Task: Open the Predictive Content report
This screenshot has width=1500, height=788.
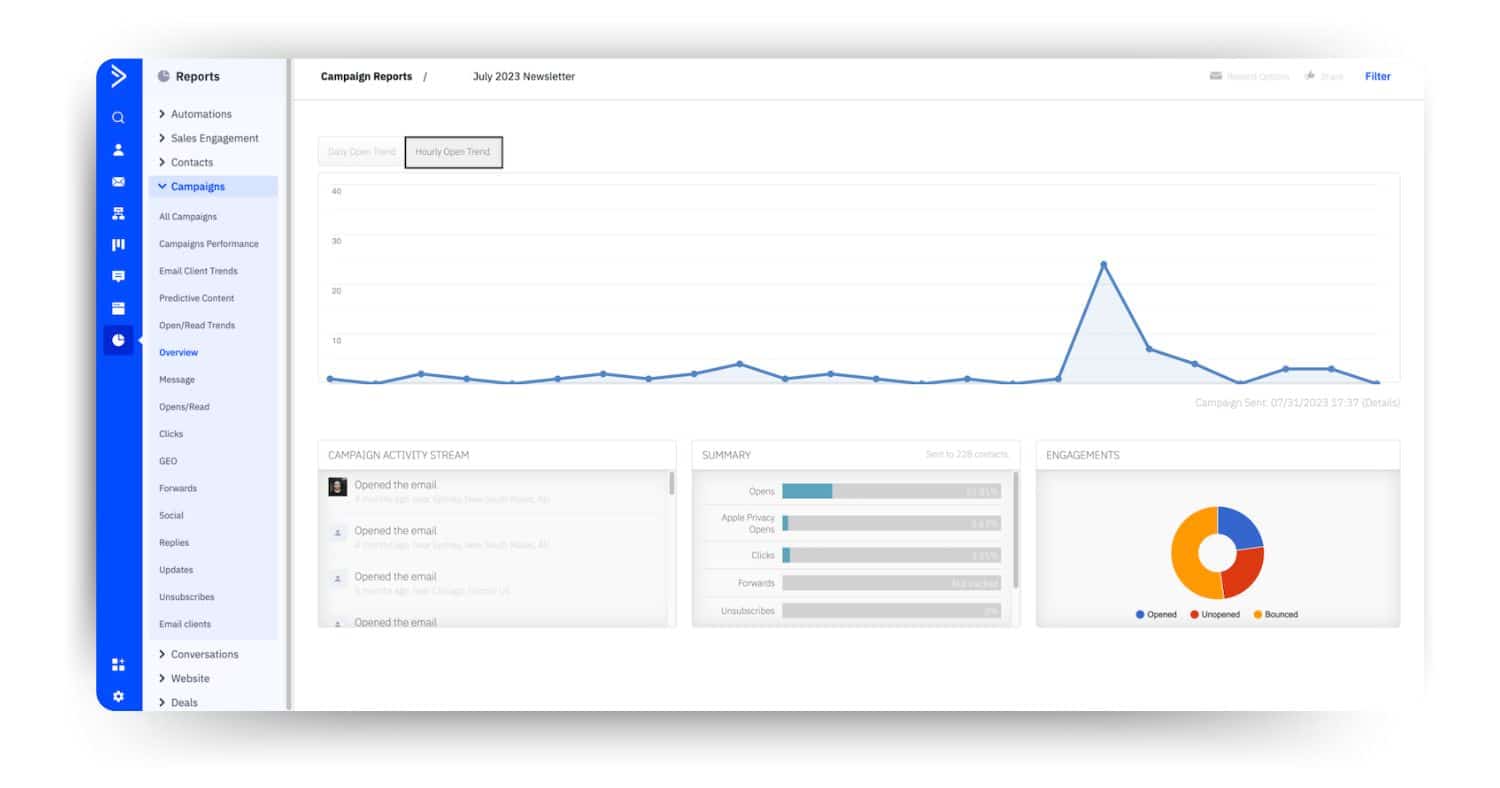Action: coord(196,298)
